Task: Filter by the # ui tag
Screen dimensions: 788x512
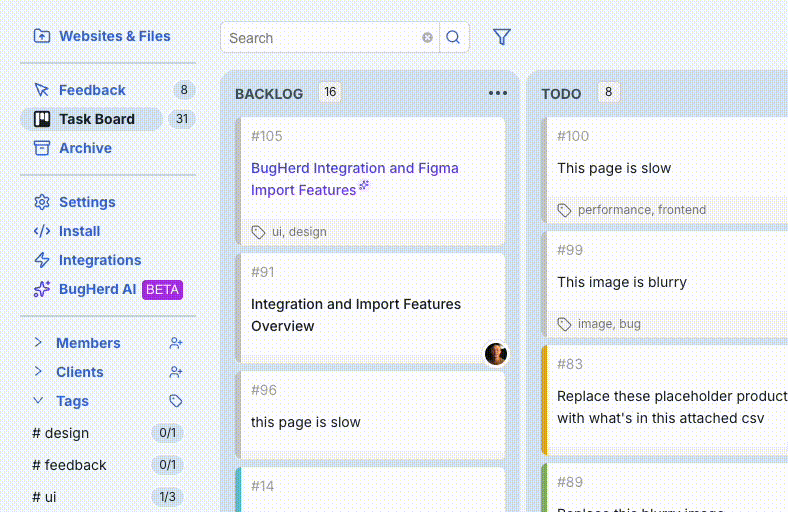Action: [x=44, y=497]
